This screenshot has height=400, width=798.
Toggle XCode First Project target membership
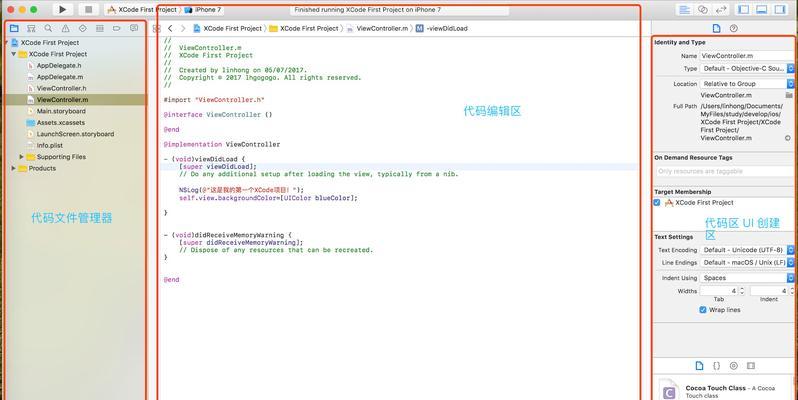(x=657, y=203)
